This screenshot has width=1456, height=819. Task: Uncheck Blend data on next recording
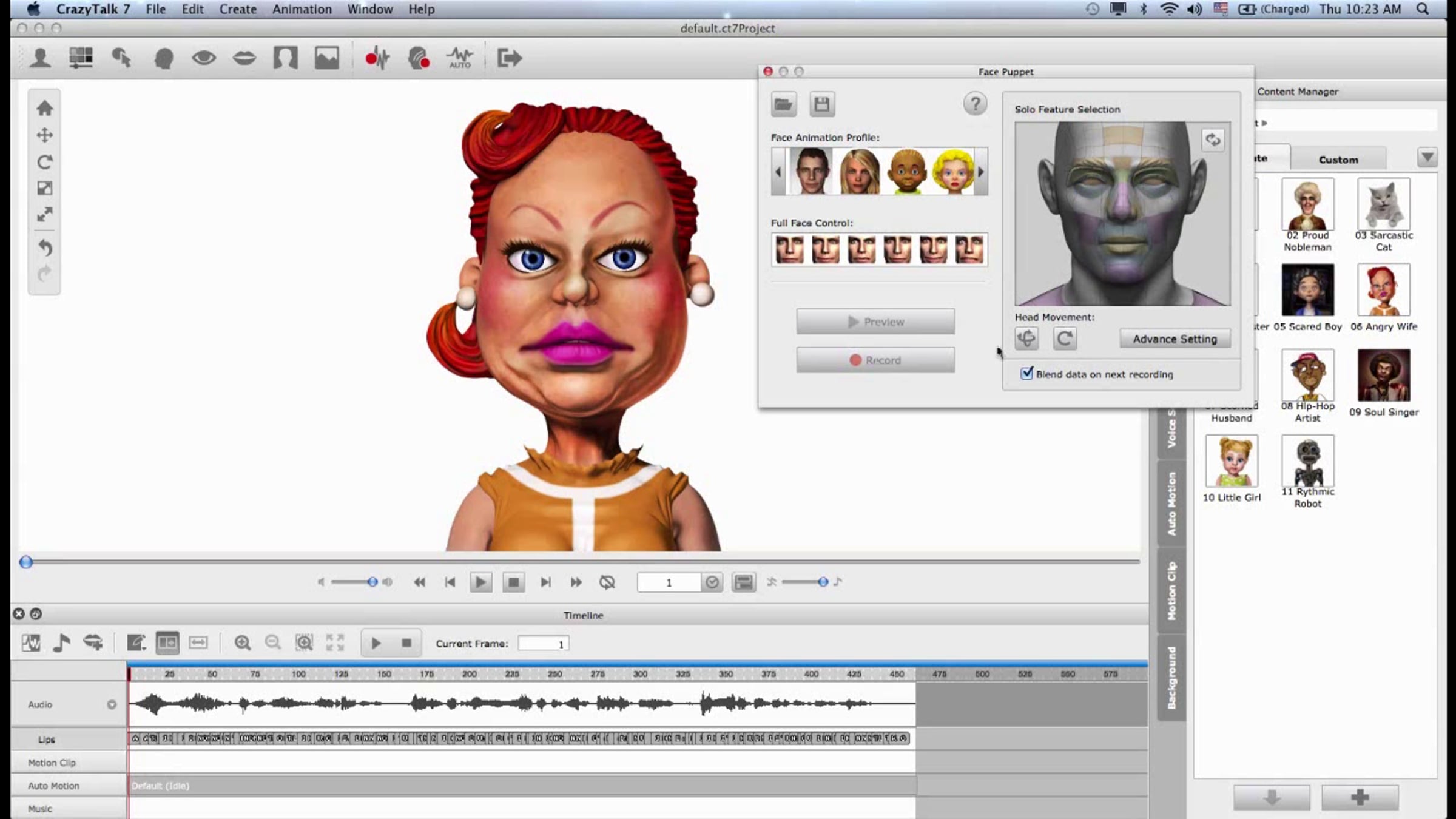click(x=1026, y=373)
